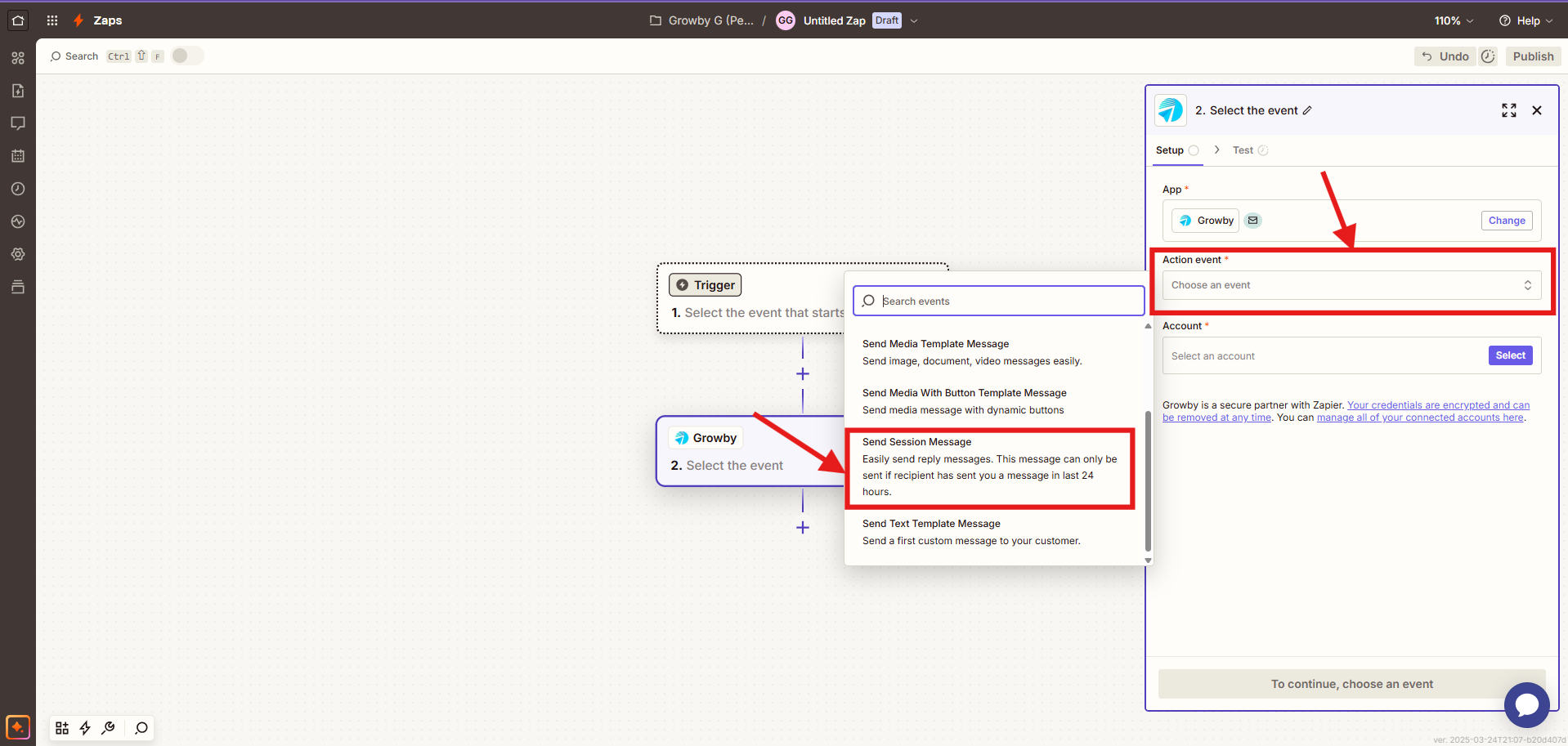The image size is (1568, 746).
Task: Add step with plus below trigger
Action: click(x=803, y=373)
